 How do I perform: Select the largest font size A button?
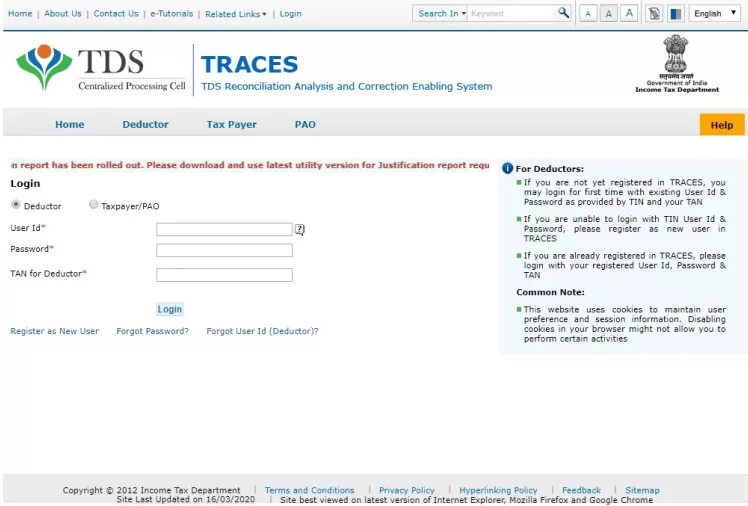(629, 13)
